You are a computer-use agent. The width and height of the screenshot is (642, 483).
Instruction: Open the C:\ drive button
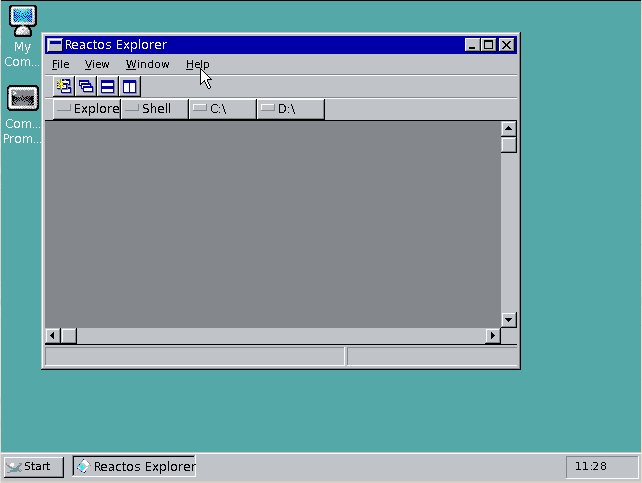pos(222,109)
